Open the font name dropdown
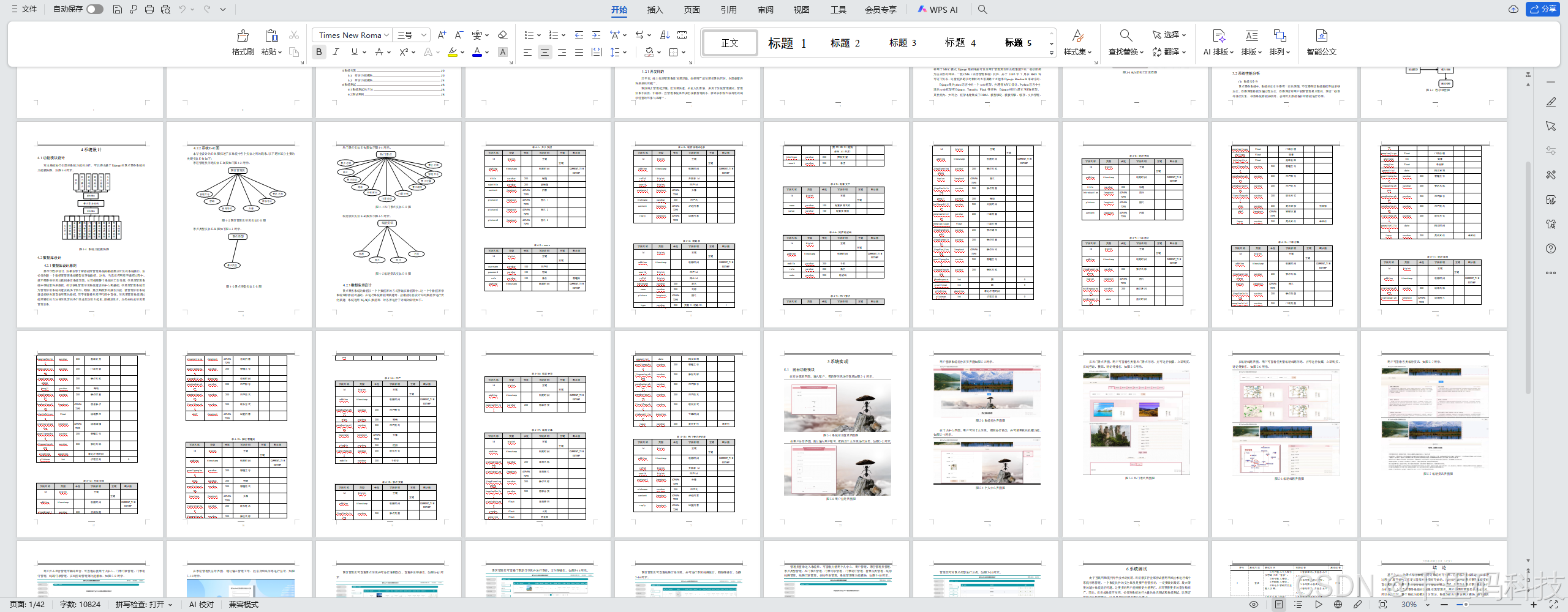The image size is (1568, 612). (x=386, y=35)
